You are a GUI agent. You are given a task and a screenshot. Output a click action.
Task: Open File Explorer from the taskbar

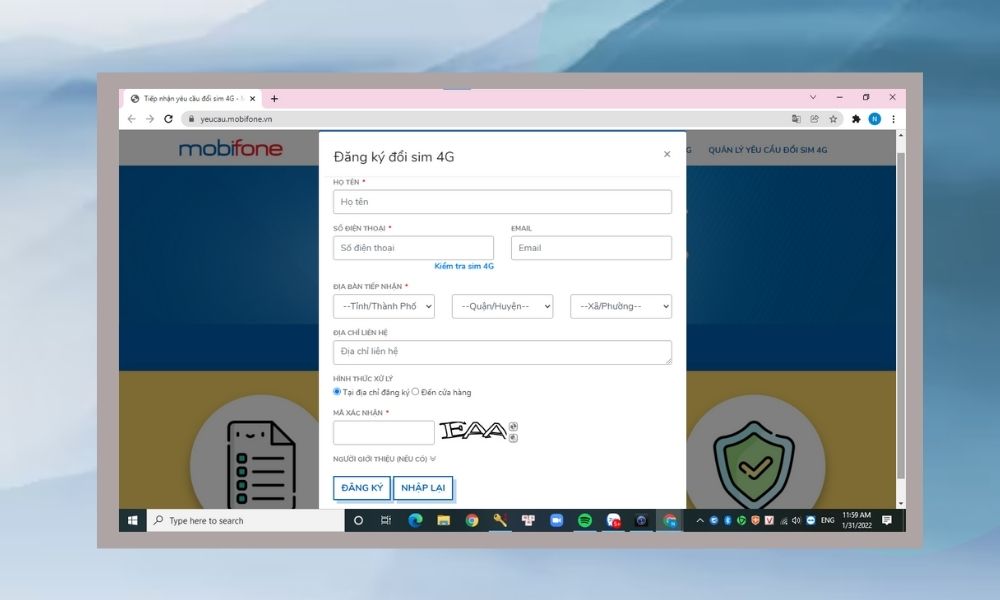point(443,520)
